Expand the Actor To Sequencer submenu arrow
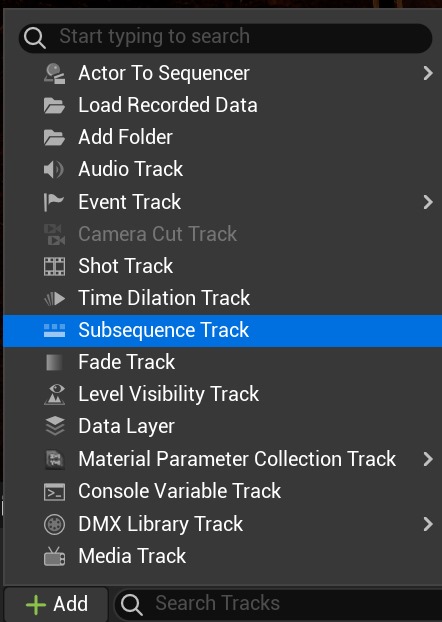Screen dimensions: 442x622 pos(428,73)
